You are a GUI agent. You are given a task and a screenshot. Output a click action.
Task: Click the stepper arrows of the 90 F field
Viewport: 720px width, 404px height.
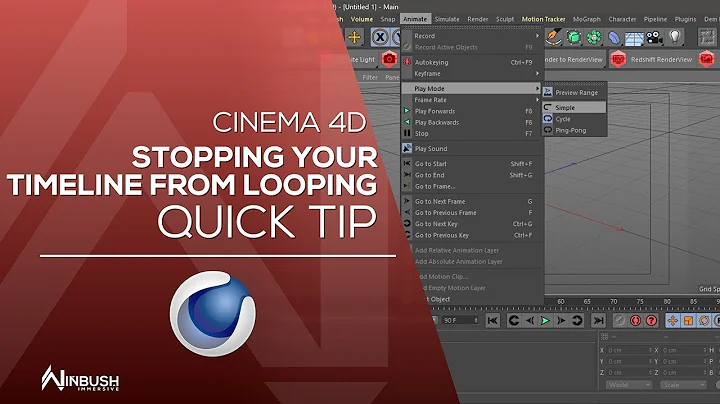click(x=476, y=320)
